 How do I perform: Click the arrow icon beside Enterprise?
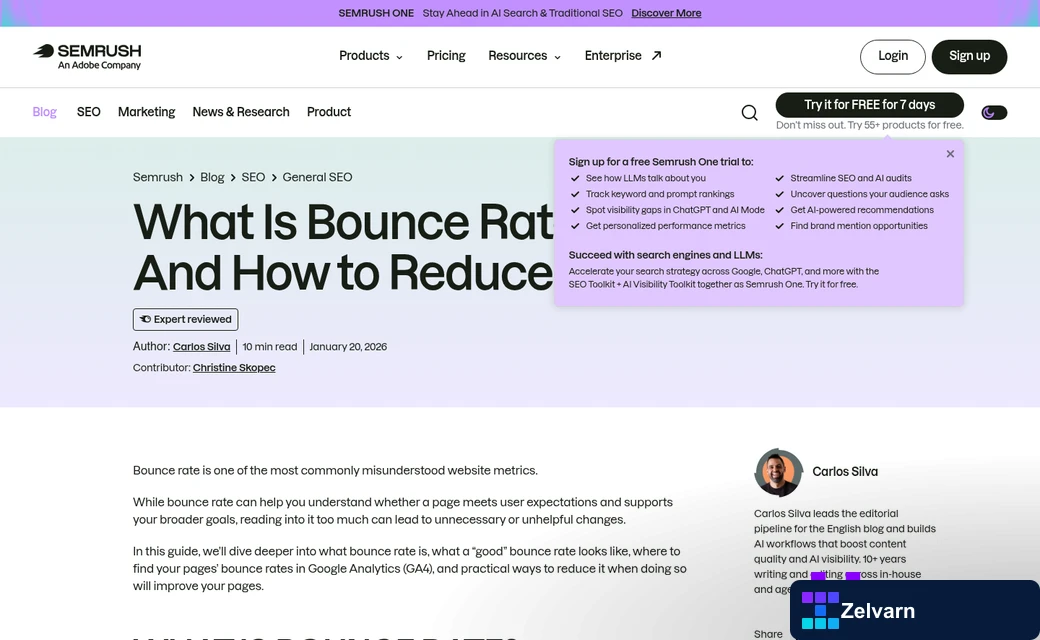[656, 56]
